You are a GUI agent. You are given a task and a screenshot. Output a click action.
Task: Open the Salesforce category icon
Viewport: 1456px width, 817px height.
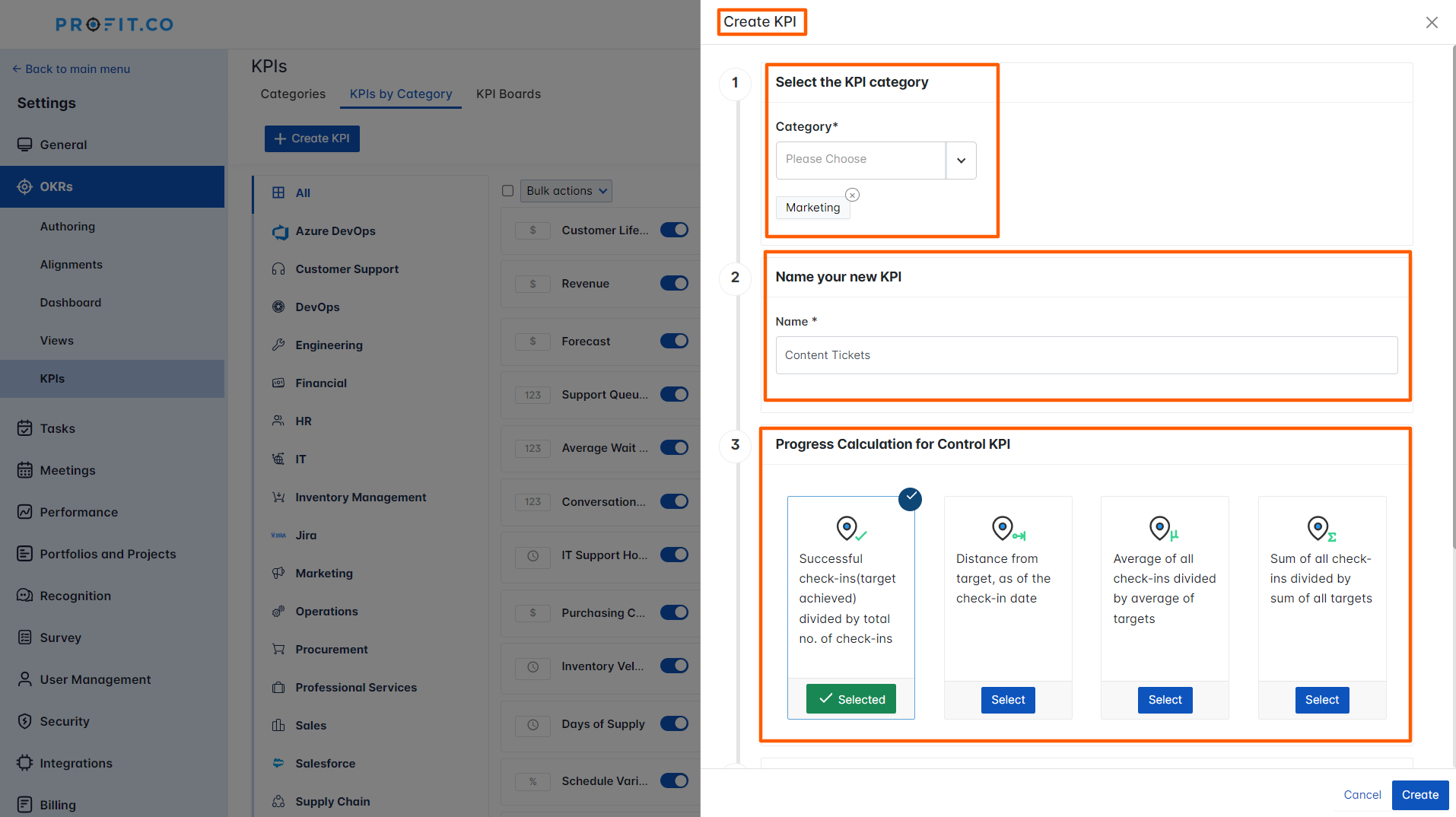(x=280, y=763)
